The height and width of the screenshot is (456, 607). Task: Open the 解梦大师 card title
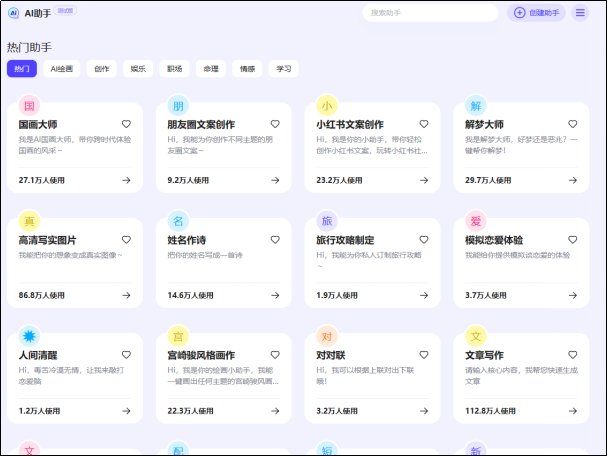[484, 125]
